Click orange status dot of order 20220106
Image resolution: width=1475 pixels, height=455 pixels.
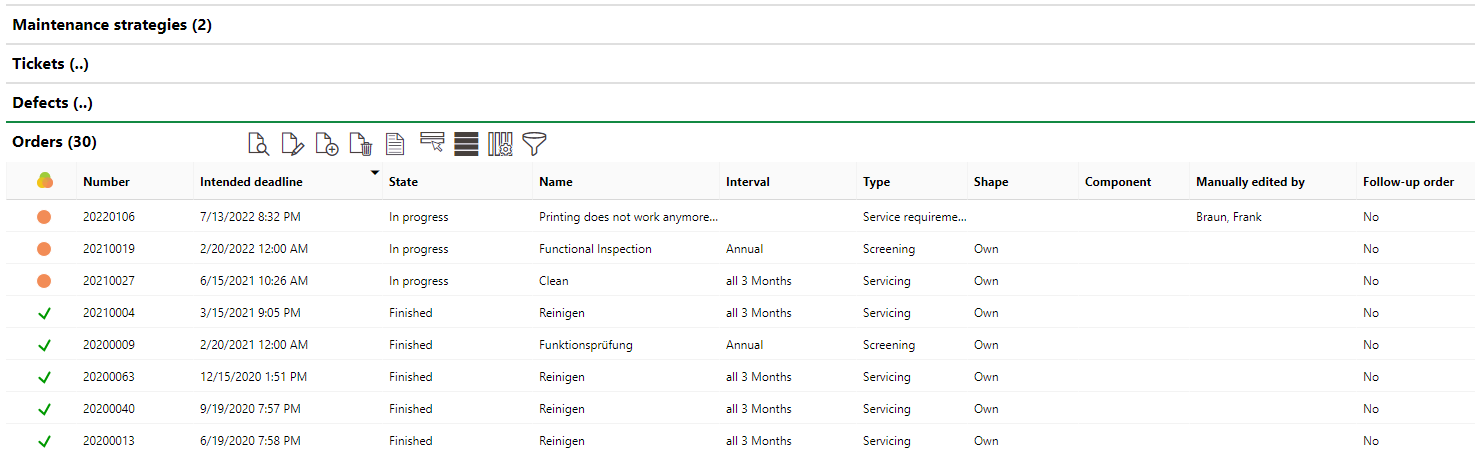[x=44, y=217]
